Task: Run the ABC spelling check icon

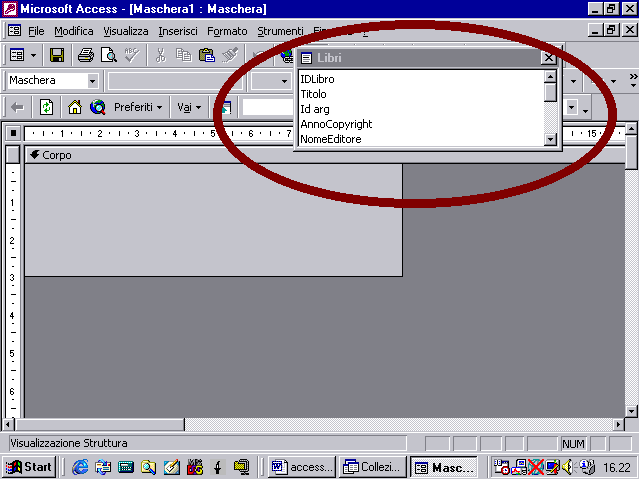Action: click(x=132, y=55)
